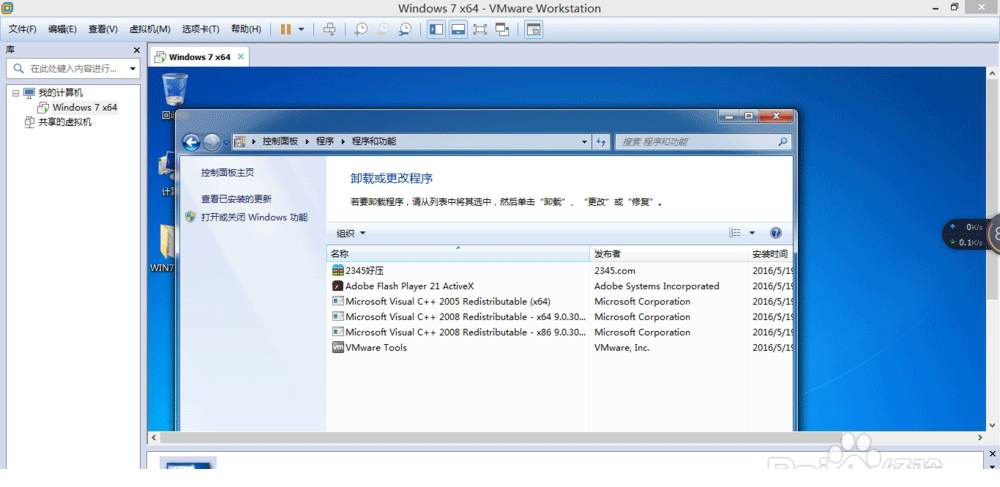Click the network speed floating widget

971,235
